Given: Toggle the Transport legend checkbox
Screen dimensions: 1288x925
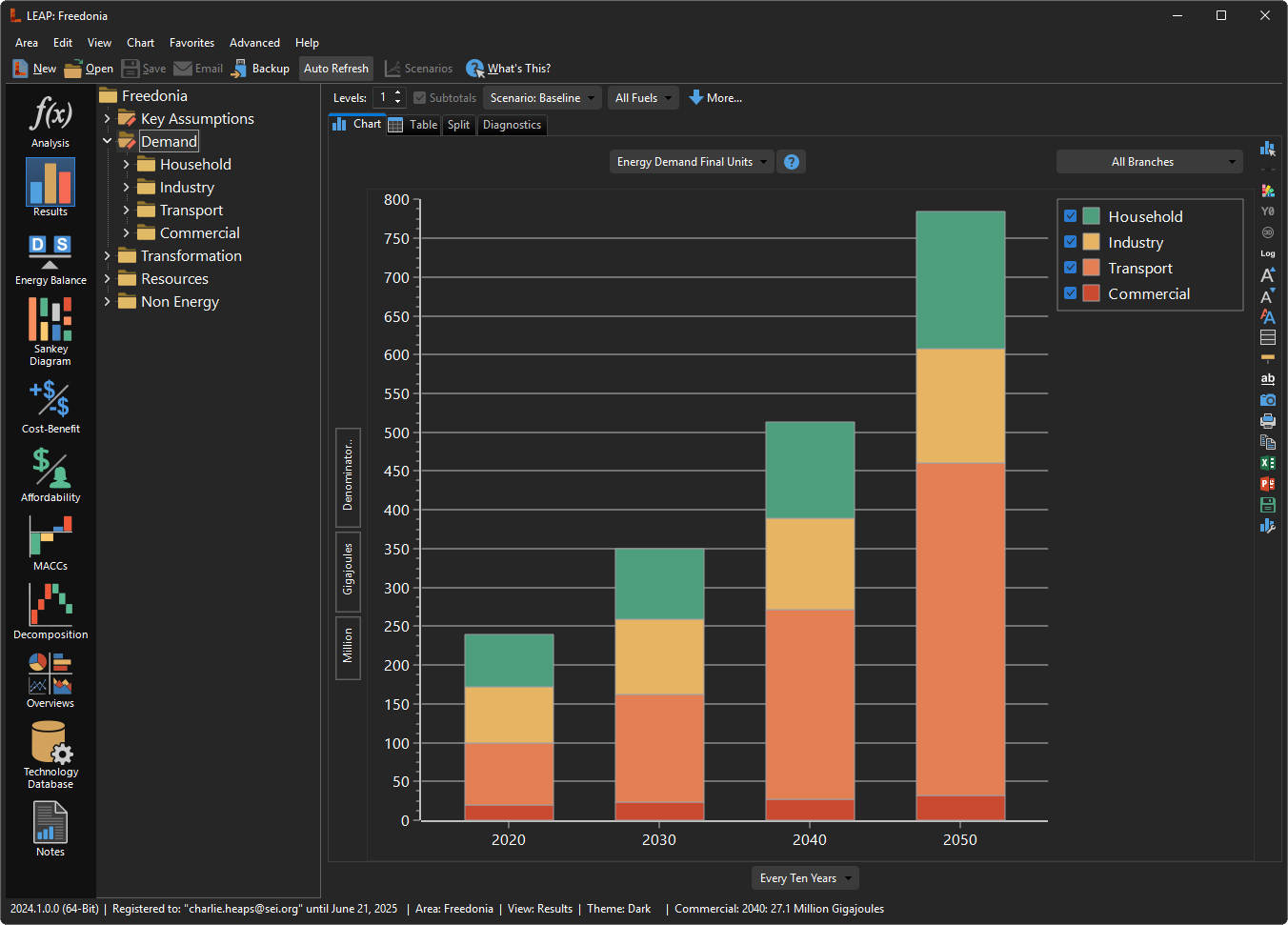Looking at the screenshot, I should pos(1071,268).
